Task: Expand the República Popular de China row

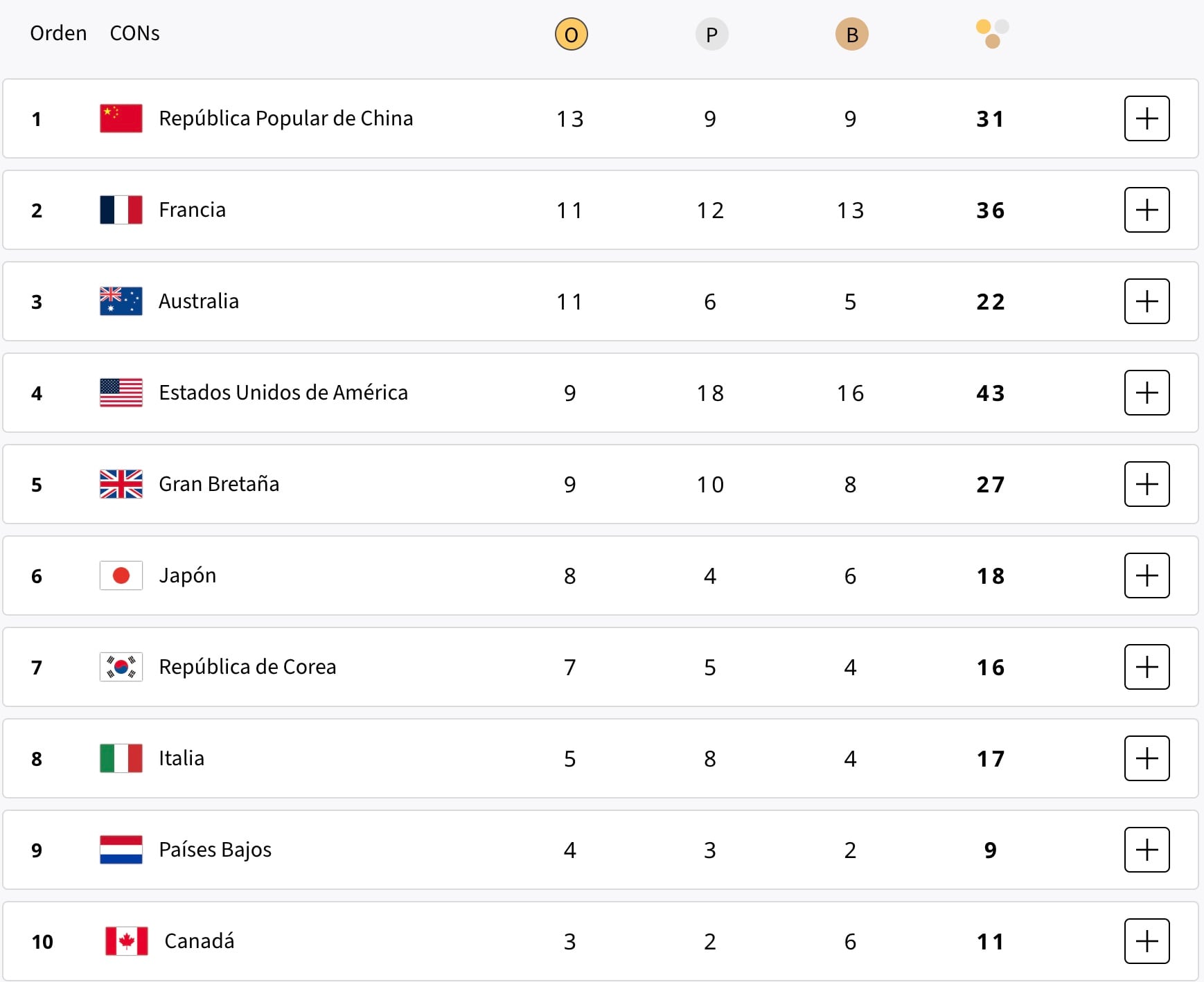Action: pos(1147,118)
